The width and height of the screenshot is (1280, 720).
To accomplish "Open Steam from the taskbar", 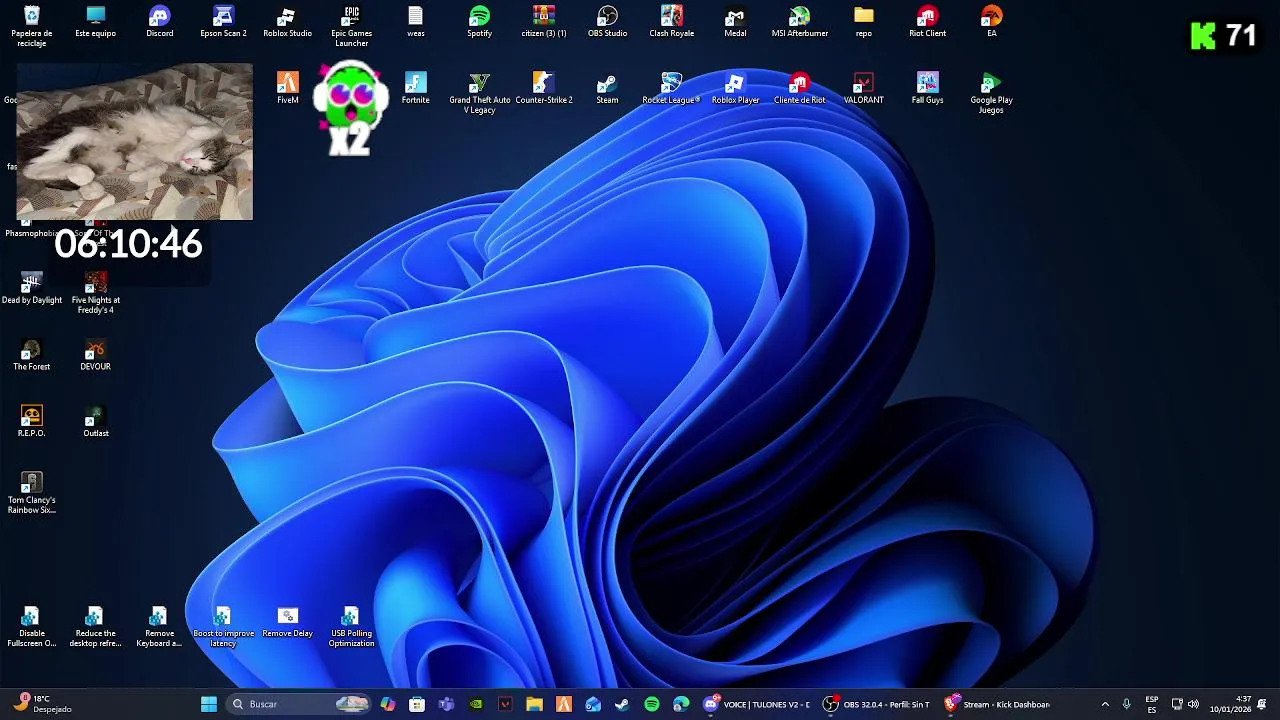I will 622,704.
